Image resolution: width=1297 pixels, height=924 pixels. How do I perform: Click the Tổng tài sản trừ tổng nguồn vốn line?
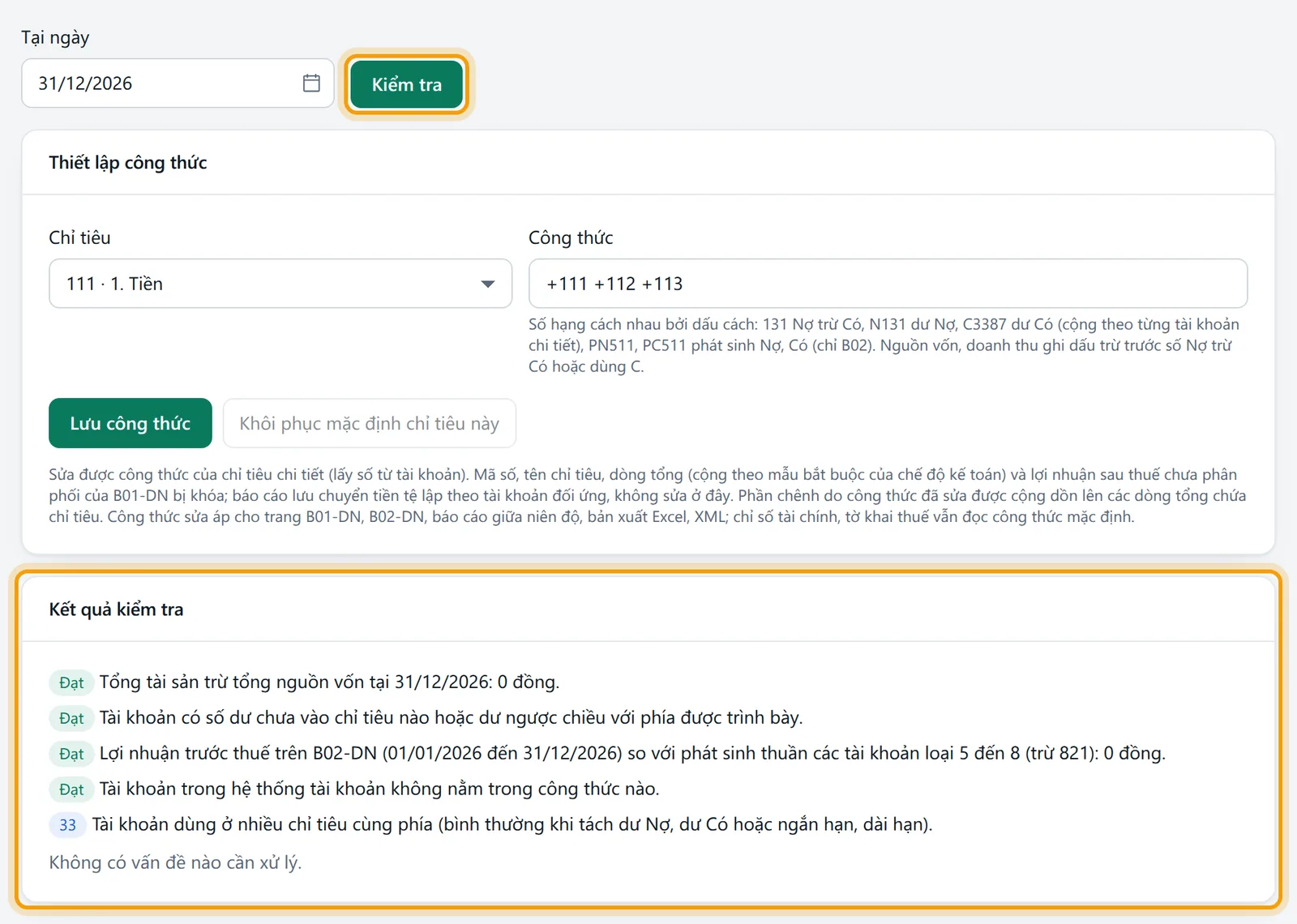click(329, 682)
